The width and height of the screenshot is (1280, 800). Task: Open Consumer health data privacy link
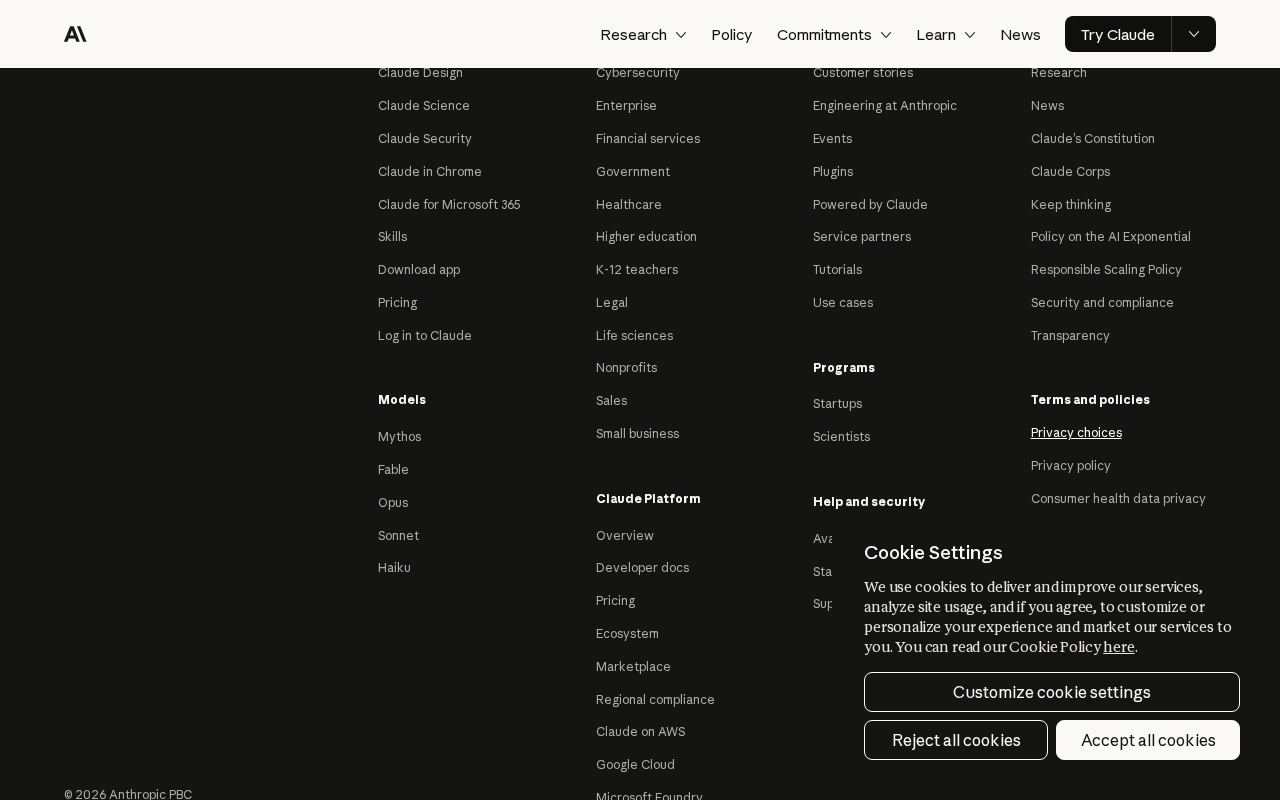pyautogui.click(x=1118, y=498)
